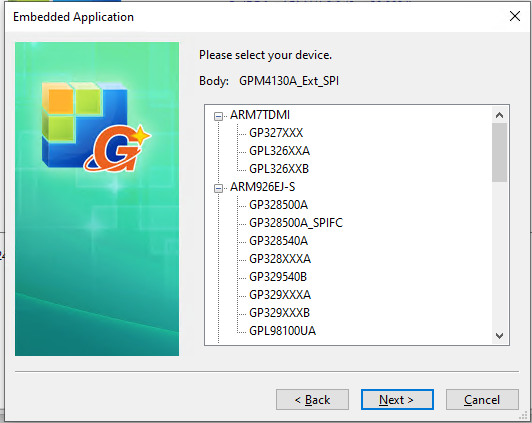Click the Next button
532x423 pixels.
397,400
